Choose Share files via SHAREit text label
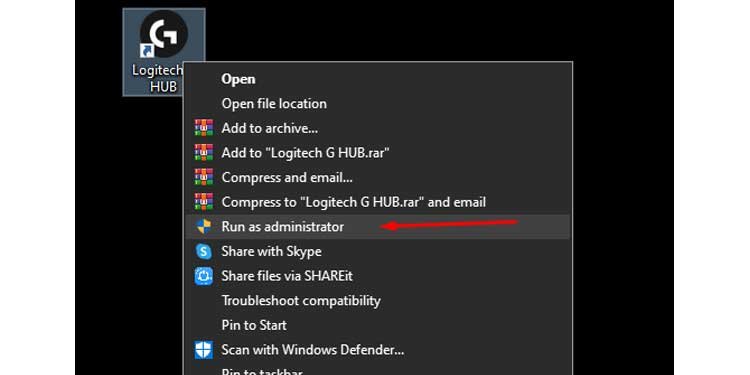The image size is (750, 375). pyautogui.click(x=287, y=276)
